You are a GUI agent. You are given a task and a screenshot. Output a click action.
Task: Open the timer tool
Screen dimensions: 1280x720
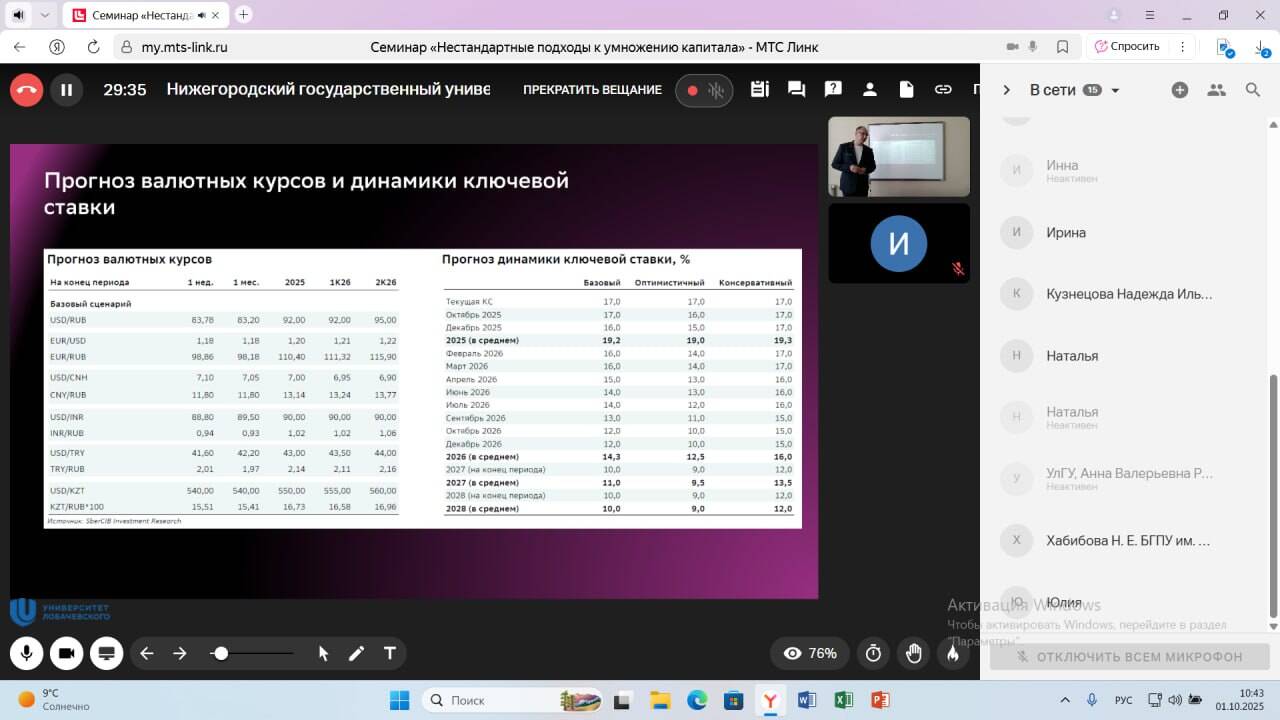click(873, 653)
